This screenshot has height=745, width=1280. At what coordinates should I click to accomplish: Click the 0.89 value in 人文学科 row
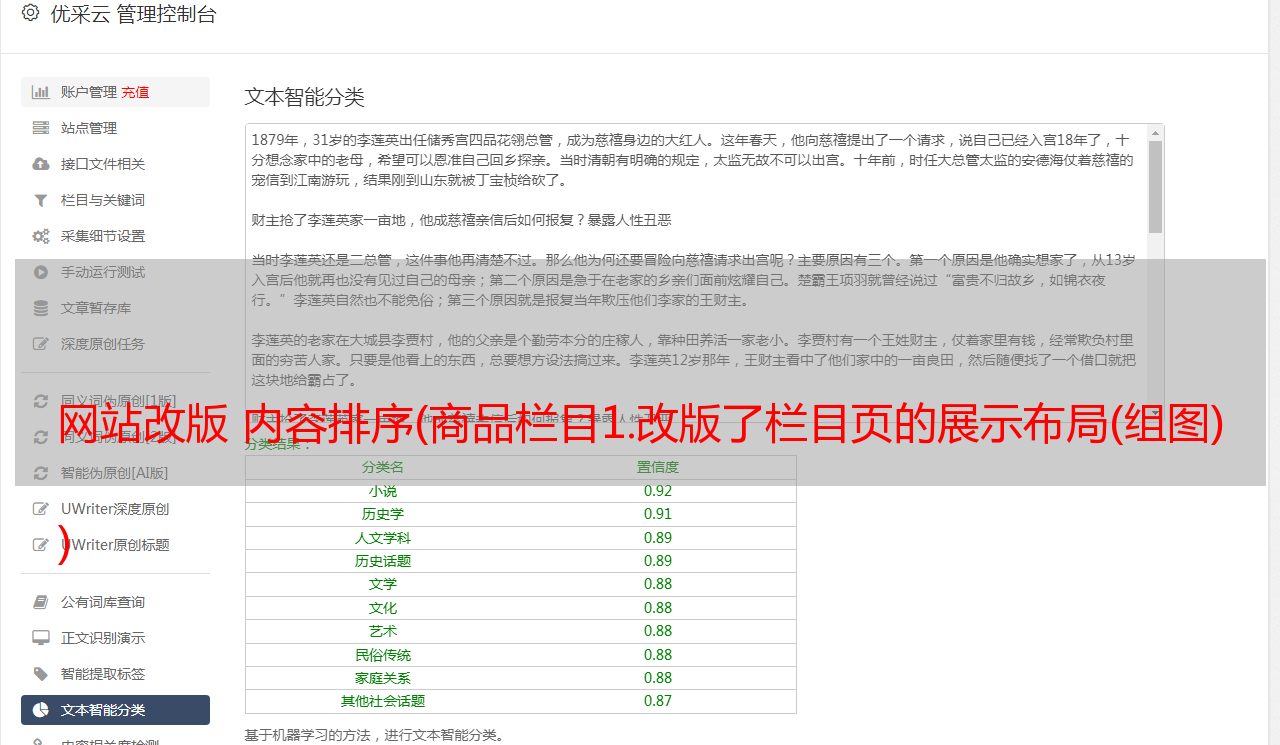click(x=658, y=538)
